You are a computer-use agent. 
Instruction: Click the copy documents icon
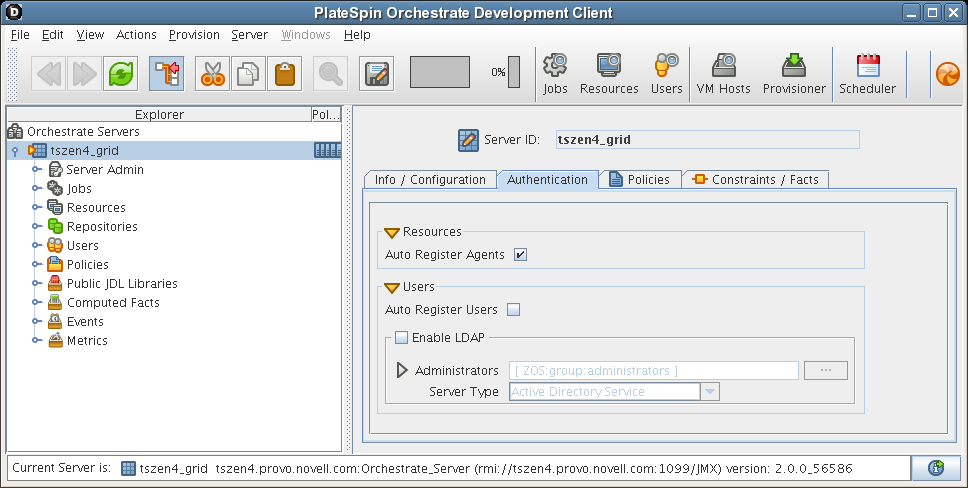pyautogui.click(x=248, y=74)
